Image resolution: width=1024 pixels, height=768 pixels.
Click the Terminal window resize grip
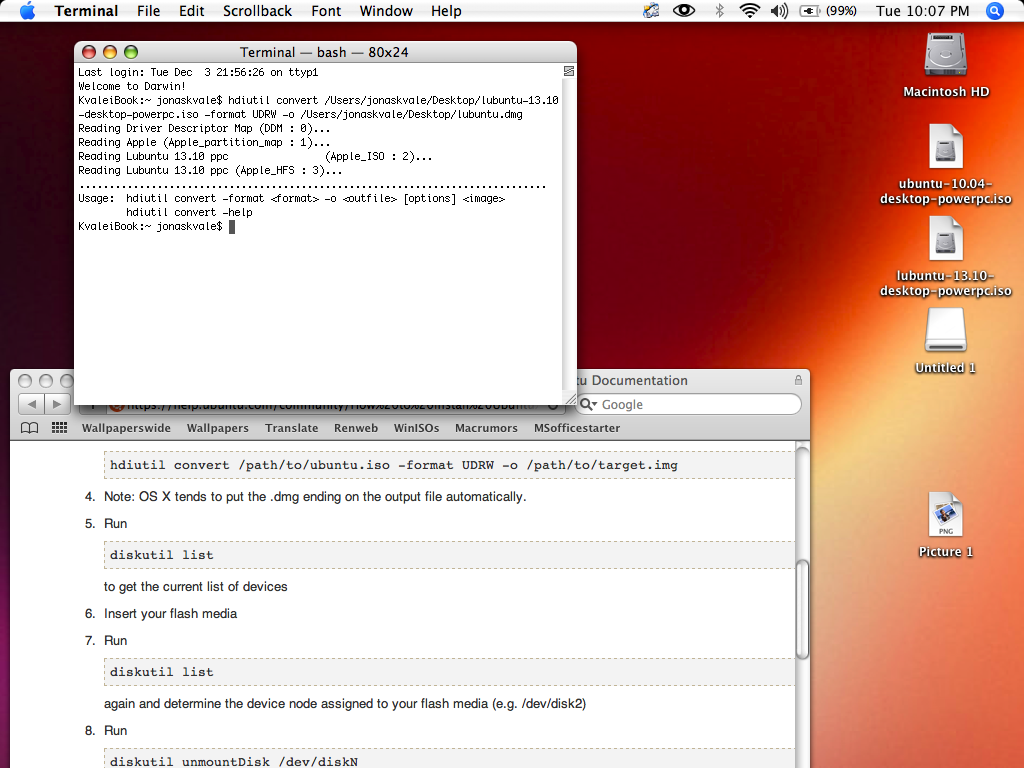(570, 398)
